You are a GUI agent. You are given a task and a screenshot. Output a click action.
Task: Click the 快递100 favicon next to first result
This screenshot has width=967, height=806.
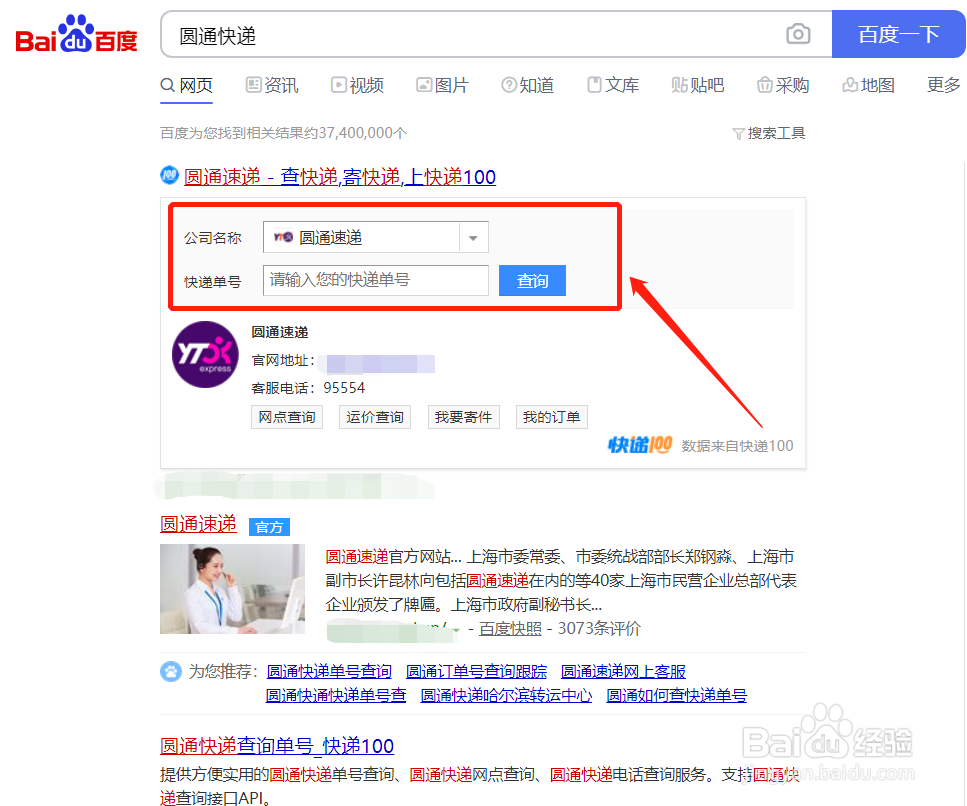coord(170,175)
